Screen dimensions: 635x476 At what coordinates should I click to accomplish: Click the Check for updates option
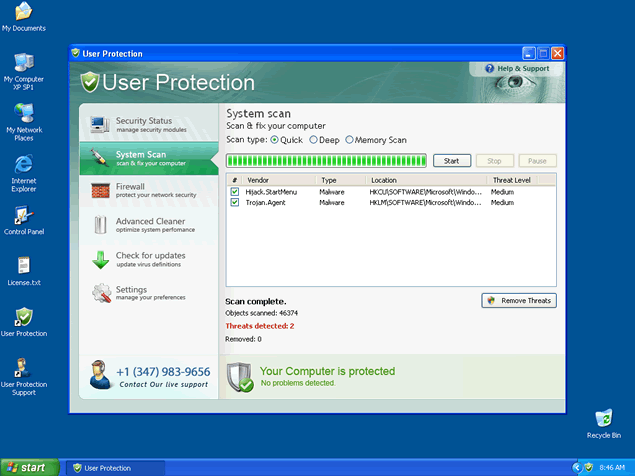pyautogui.click(x=148, y=259)
